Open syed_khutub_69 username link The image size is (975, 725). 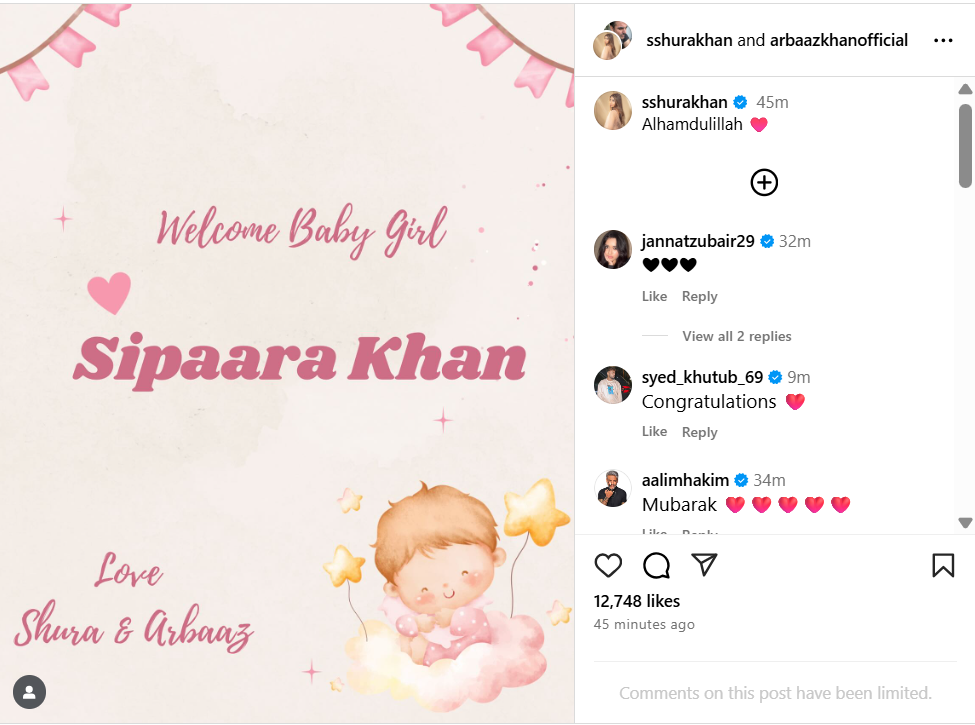702,377
